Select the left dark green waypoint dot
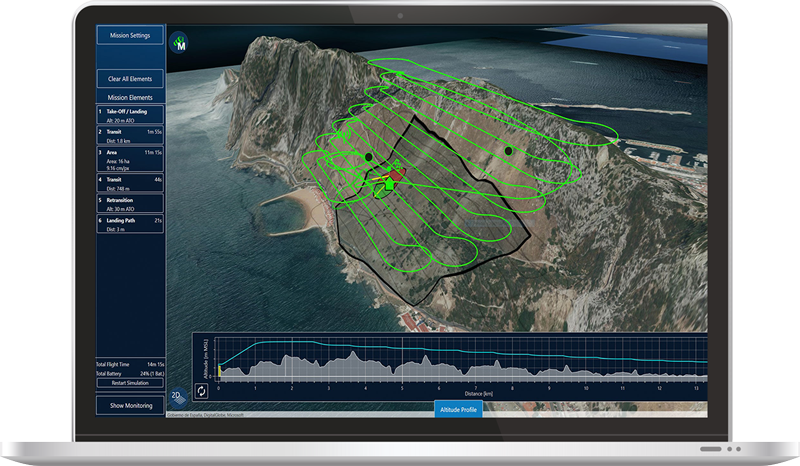 (x=368, y=157)
